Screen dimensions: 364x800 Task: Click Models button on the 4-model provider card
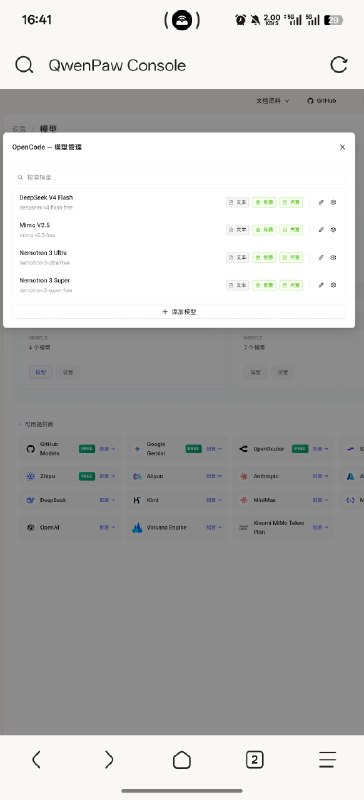[x=40, y=372]
